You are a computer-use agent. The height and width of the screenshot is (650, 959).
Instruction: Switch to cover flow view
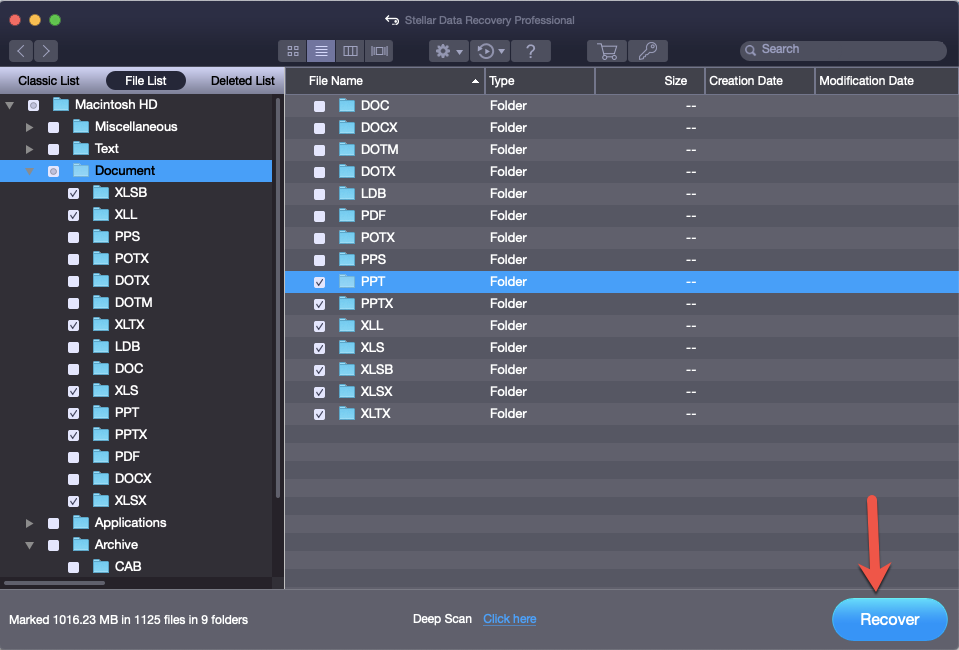(379, 51)
